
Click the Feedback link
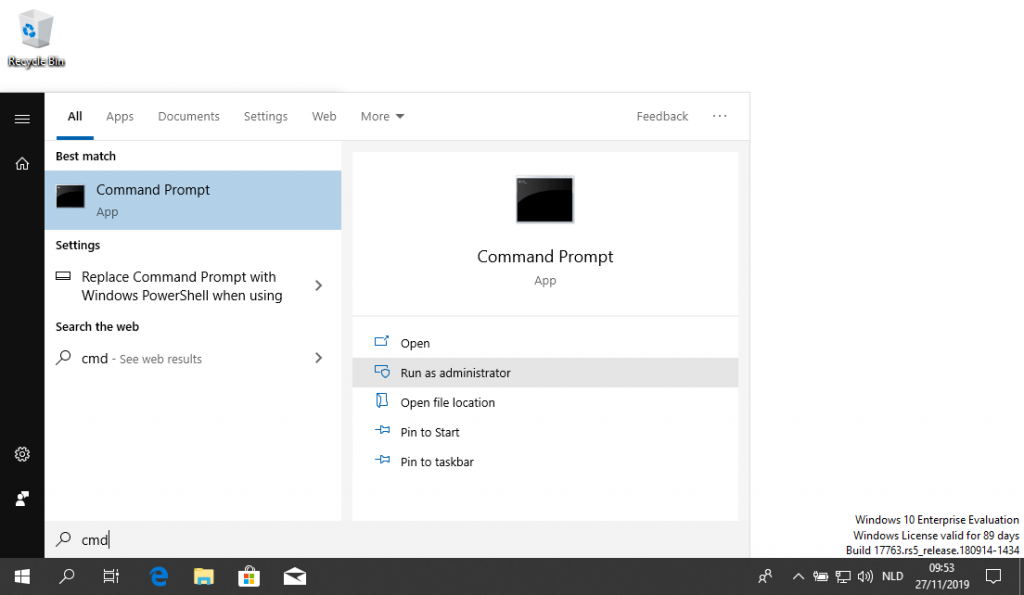(x=662, y=116)
